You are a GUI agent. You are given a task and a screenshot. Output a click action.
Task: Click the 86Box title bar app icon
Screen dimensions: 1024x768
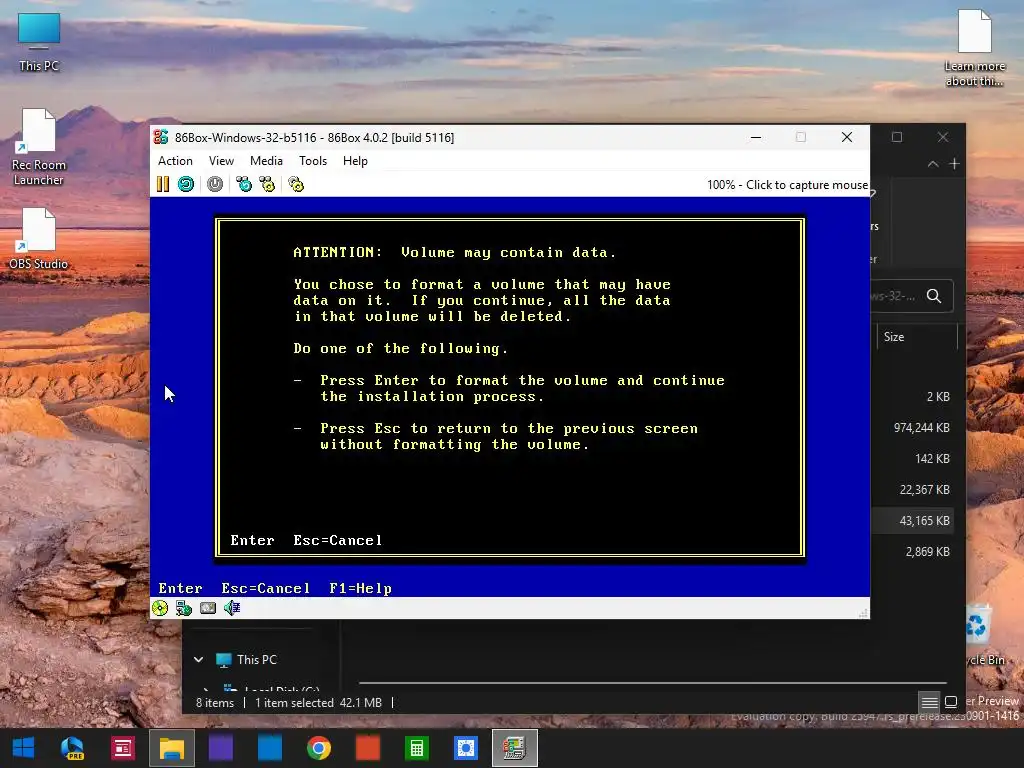point(161,137)
